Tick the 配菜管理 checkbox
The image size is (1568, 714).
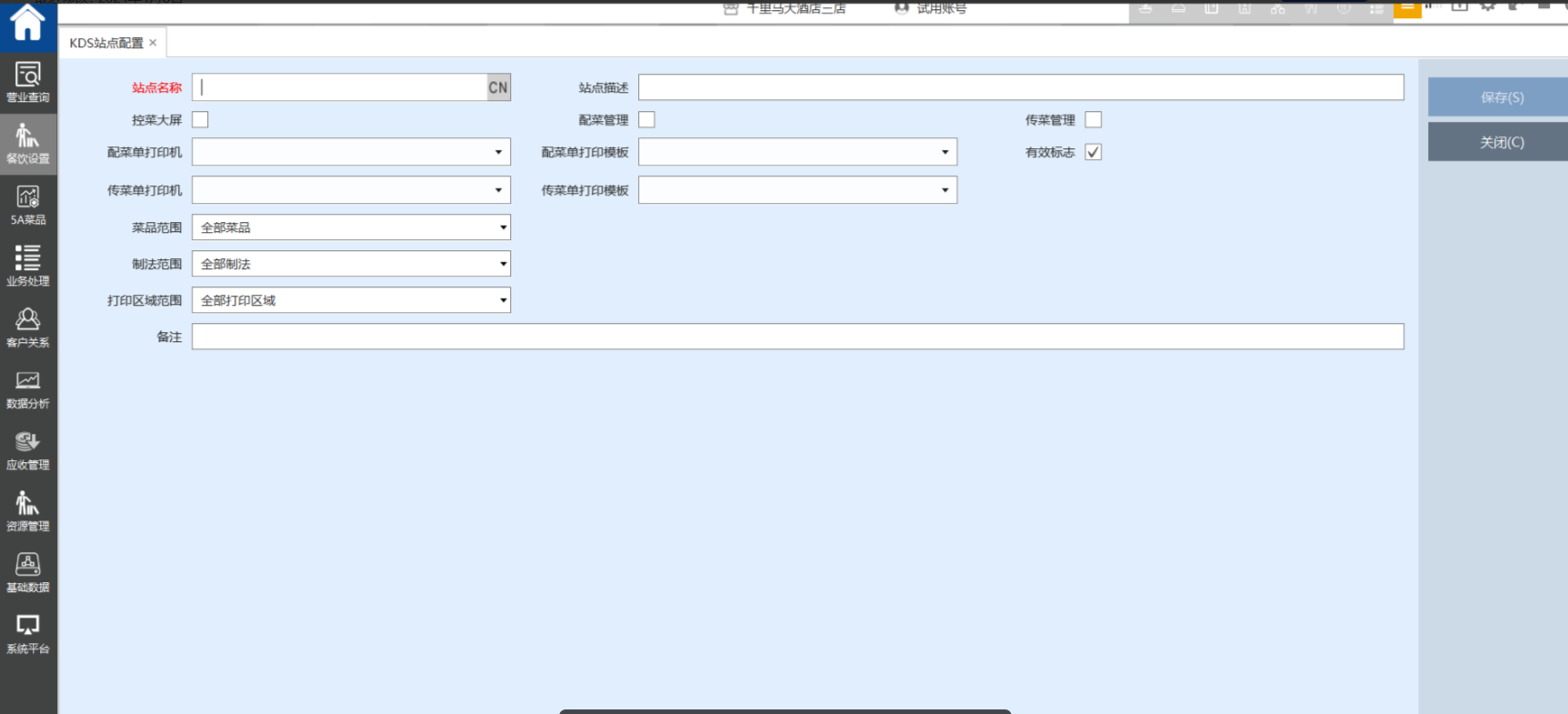point(646,120)
